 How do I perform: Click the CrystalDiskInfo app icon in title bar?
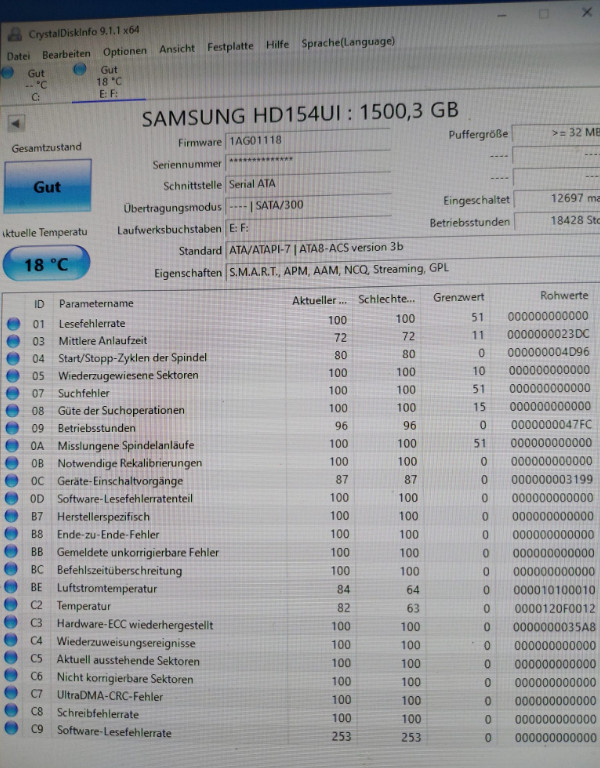click(15, 34)
